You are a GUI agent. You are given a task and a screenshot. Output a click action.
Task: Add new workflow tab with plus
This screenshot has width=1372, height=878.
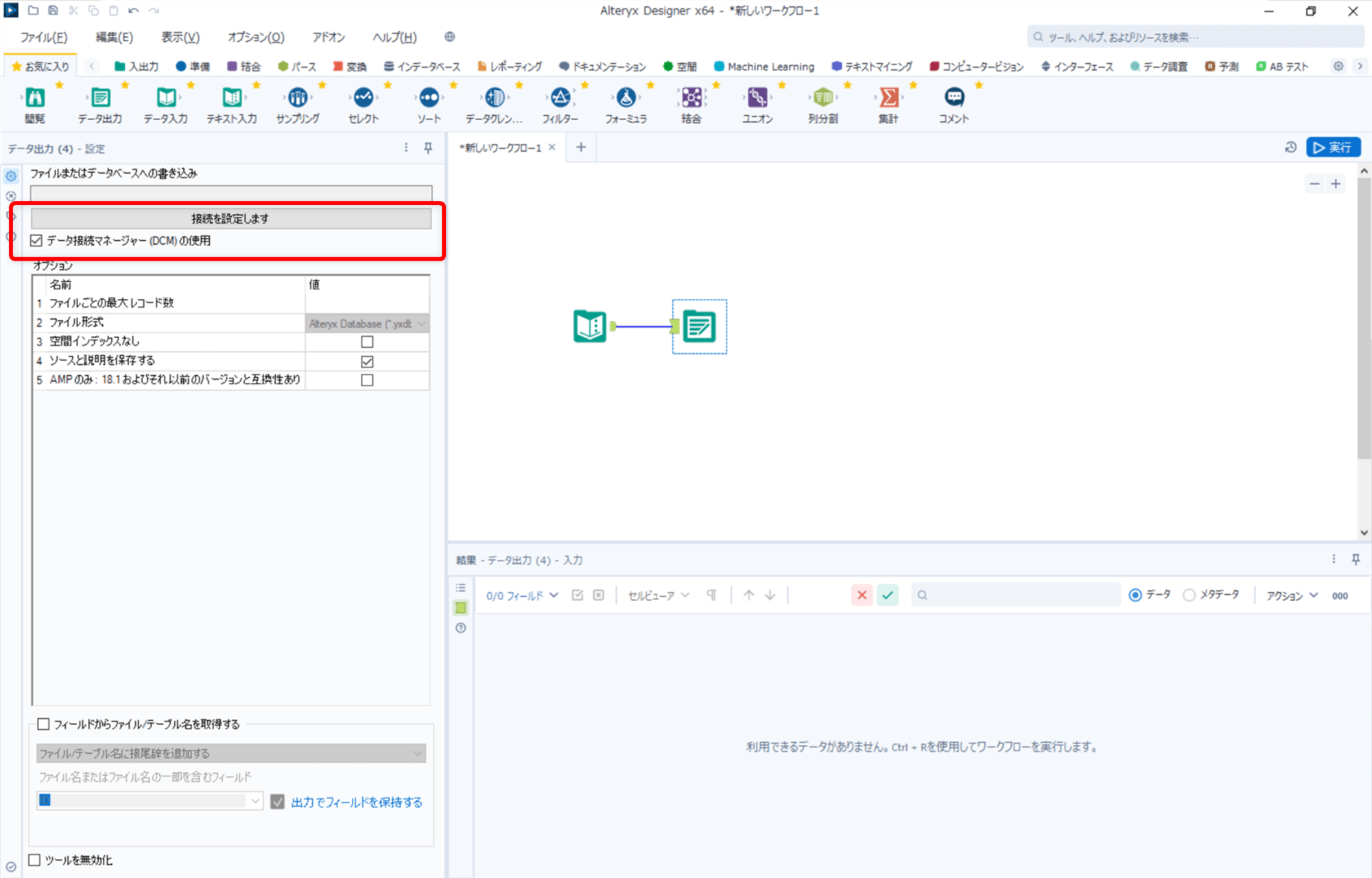[x=581, y=147]
